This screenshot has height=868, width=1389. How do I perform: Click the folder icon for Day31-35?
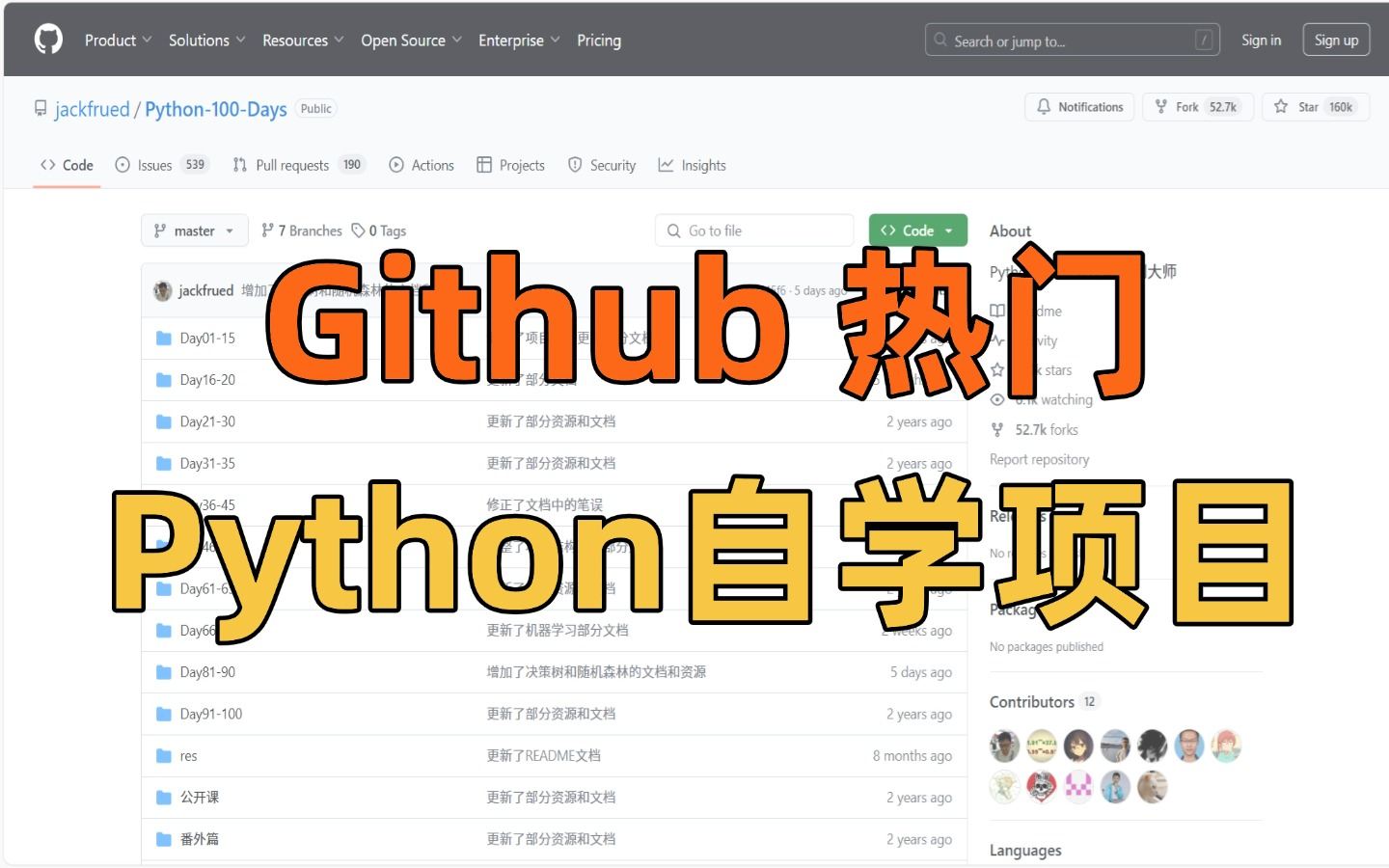[x=164, y=464]
